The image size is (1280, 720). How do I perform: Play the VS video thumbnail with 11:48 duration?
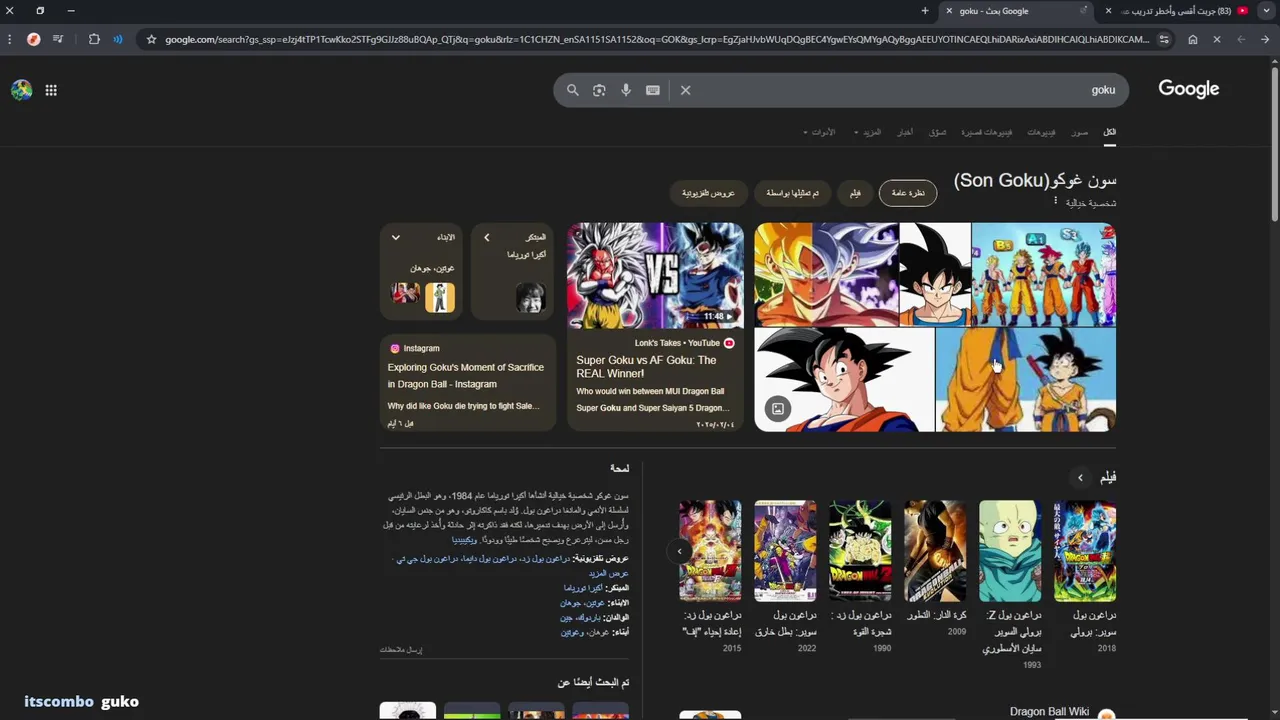[x=655, y=275]
